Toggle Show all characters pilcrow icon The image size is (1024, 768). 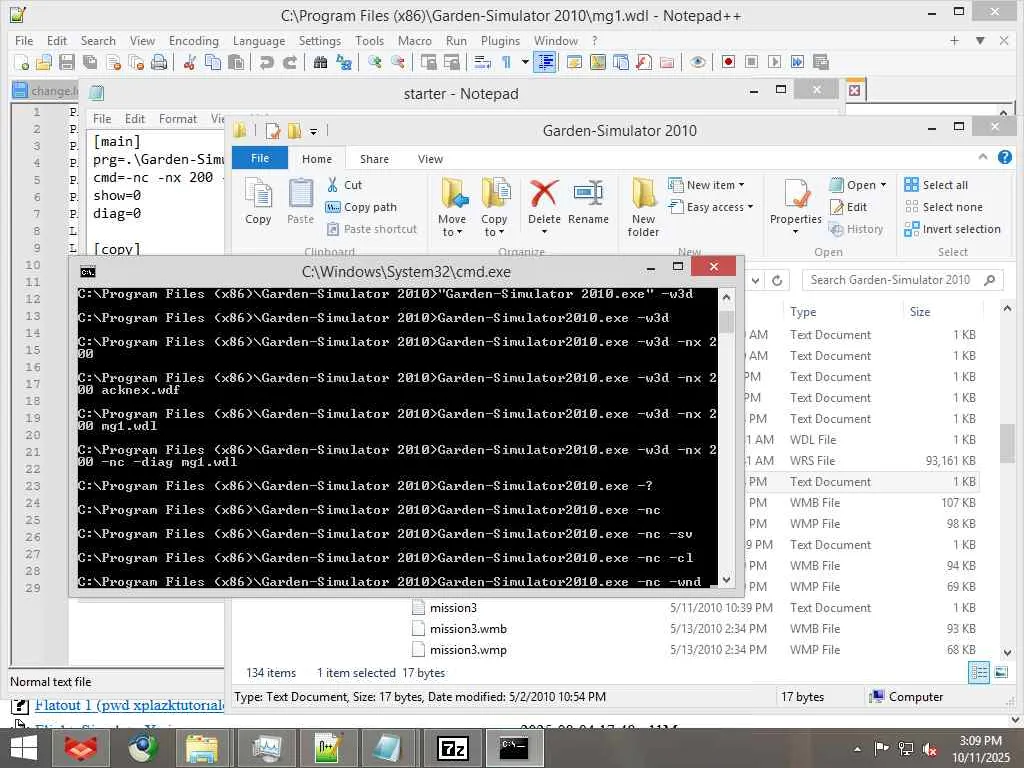[506, 63]
